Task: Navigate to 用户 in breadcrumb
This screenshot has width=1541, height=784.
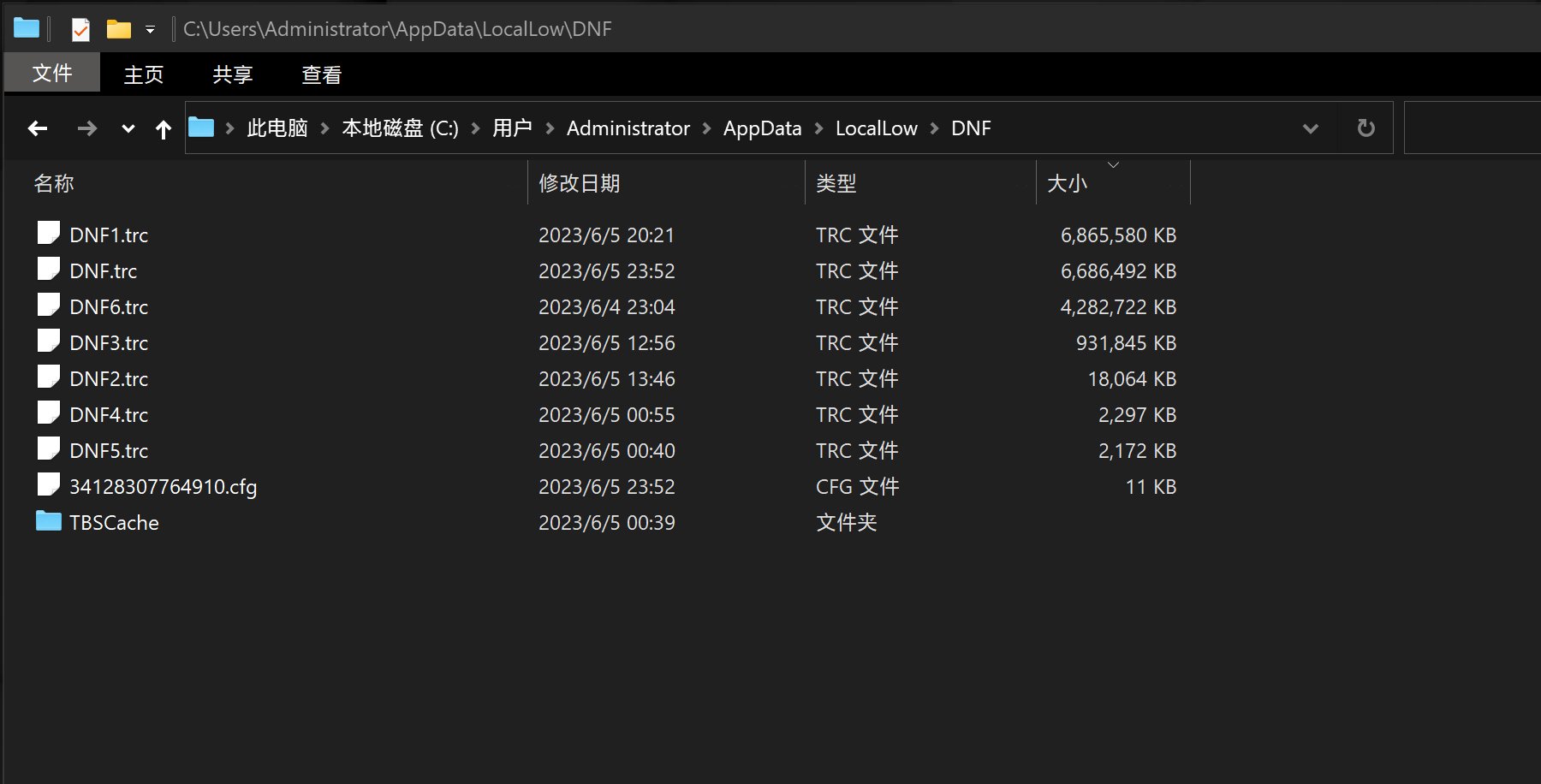Action: (x=513, y=128)
